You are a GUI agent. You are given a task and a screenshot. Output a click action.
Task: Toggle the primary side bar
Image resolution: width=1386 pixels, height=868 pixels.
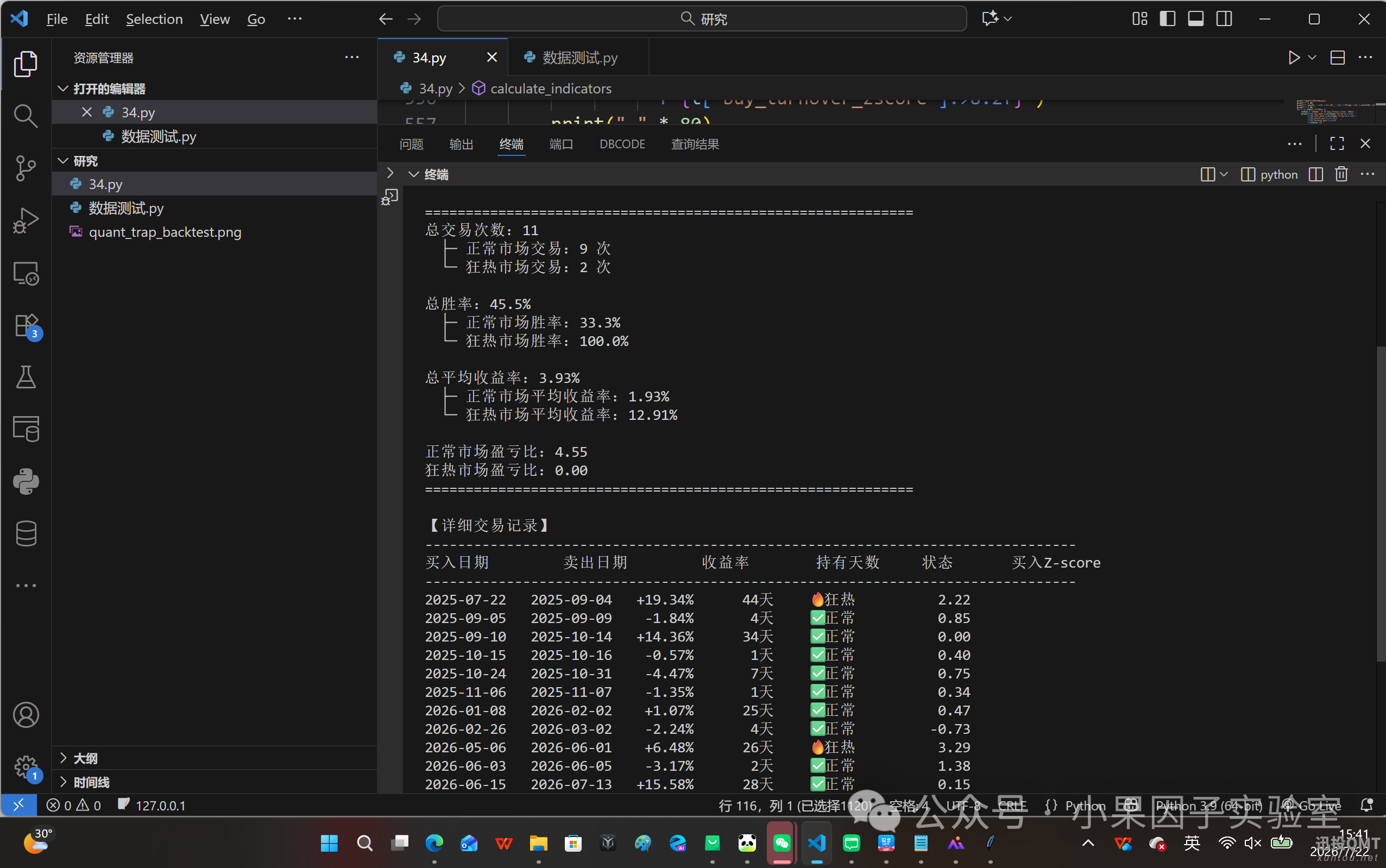click(1167, 18)
